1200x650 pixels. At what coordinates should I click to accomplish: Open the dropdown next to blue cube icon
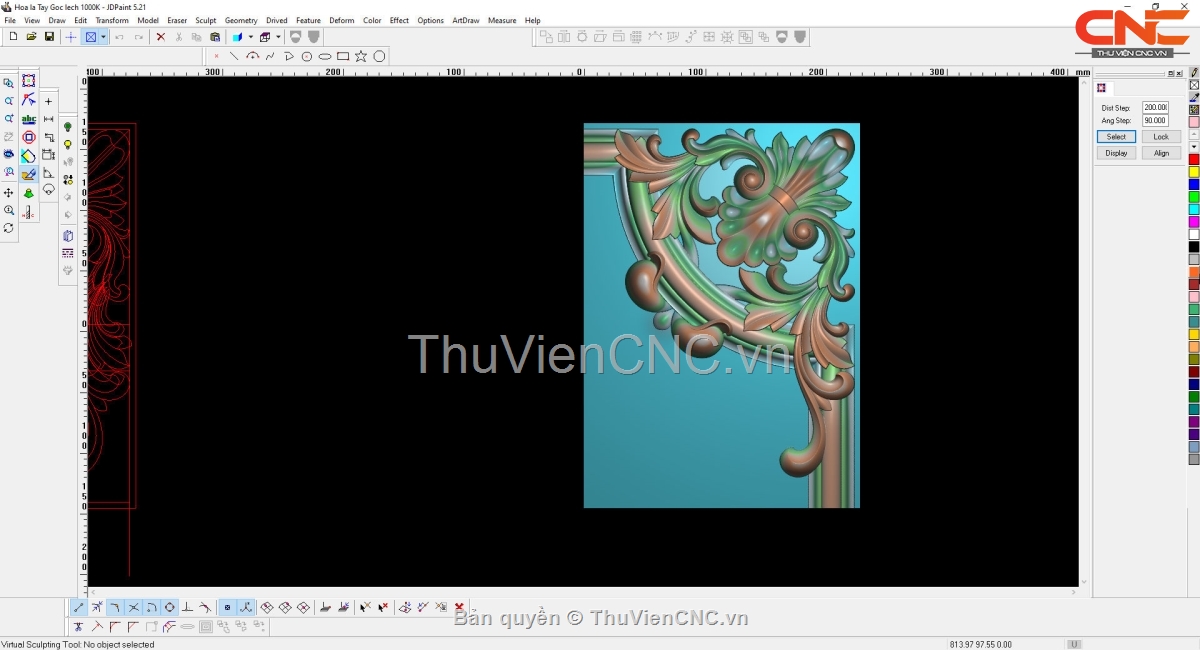point(250,37)
